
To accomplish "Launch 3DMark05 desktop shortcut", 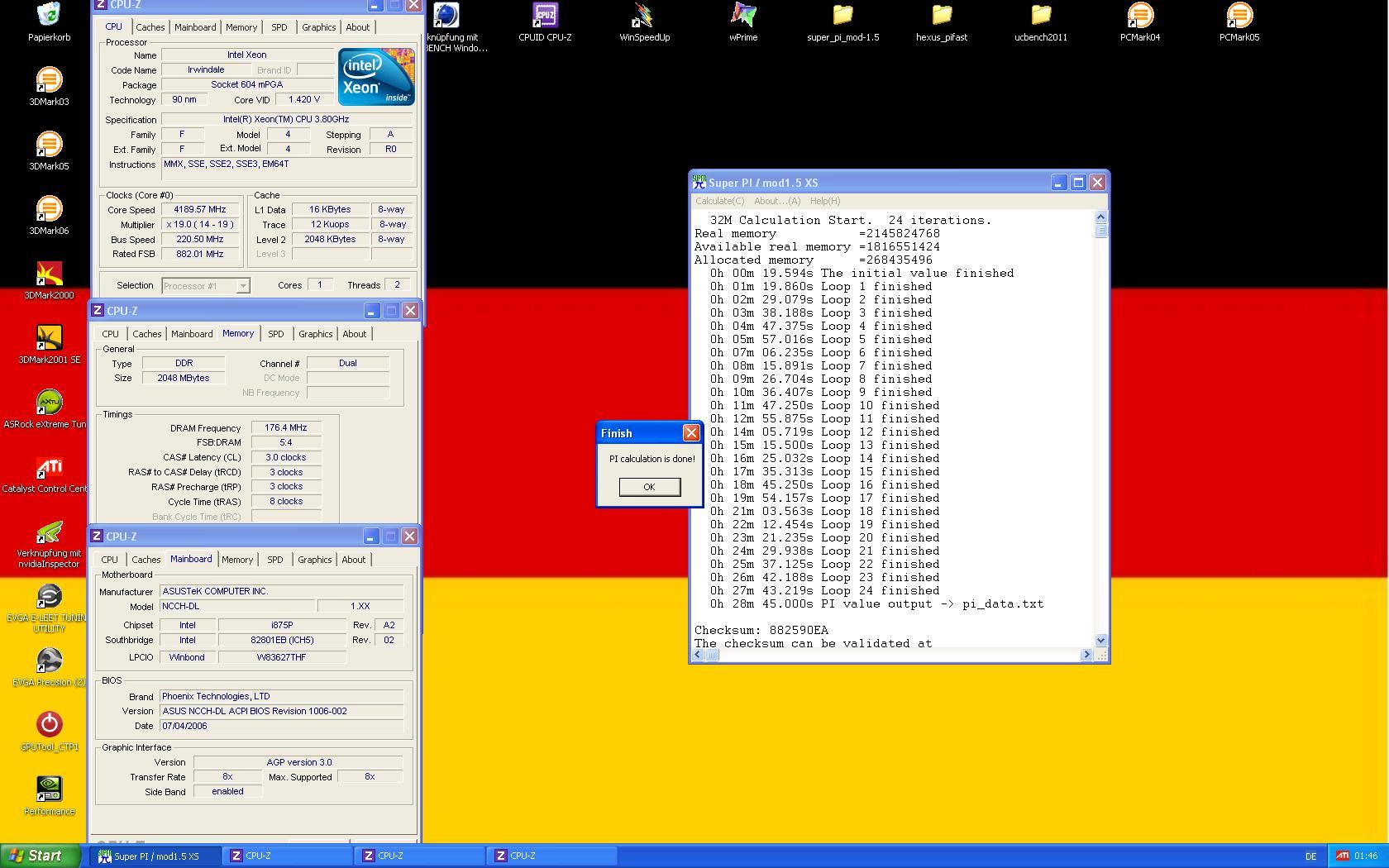I will (x=49, y=144).
